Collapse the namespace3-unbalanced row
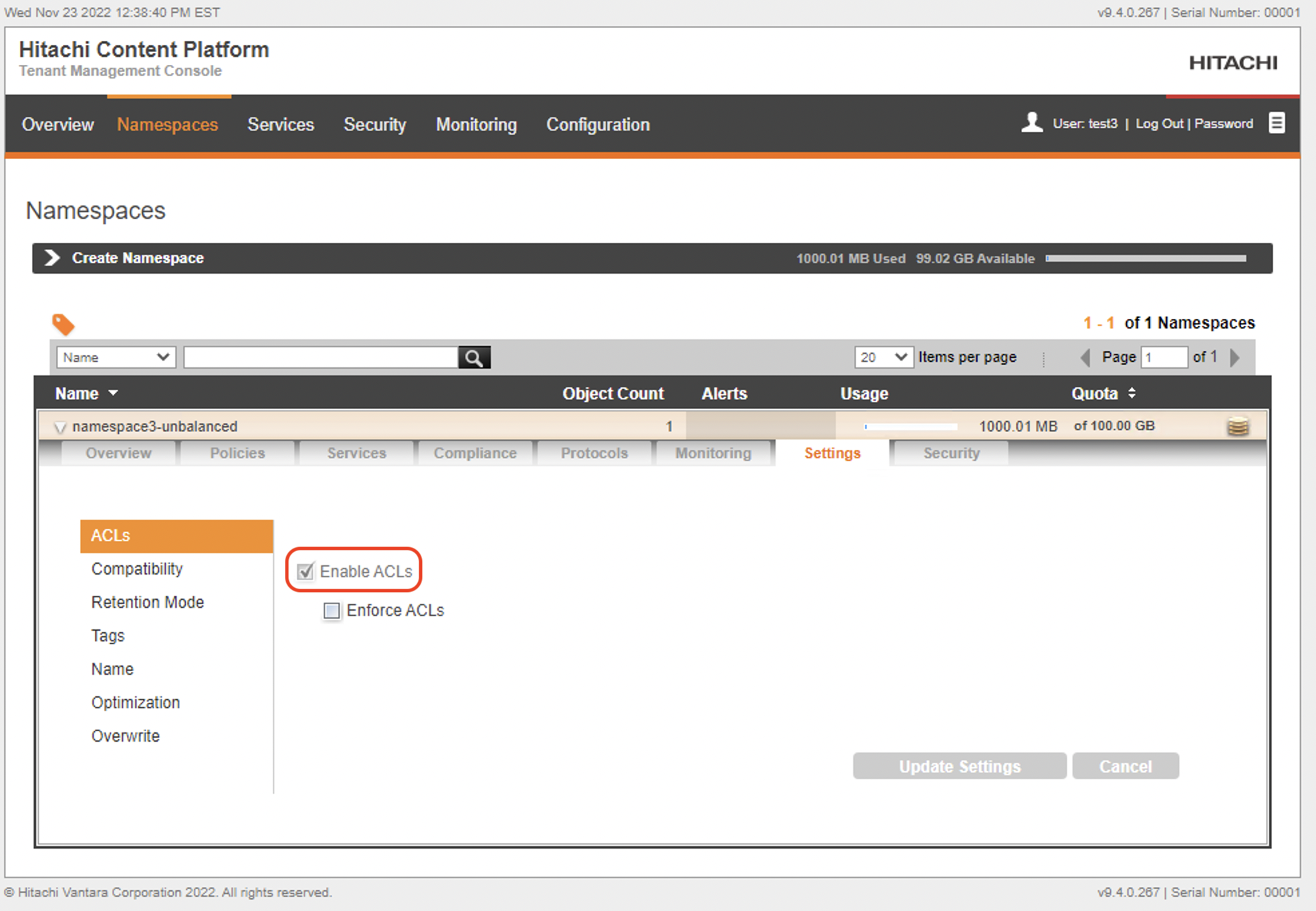The height and width of the screenshot is (911, 1316). pyautogui.click(x=60, y=427)
